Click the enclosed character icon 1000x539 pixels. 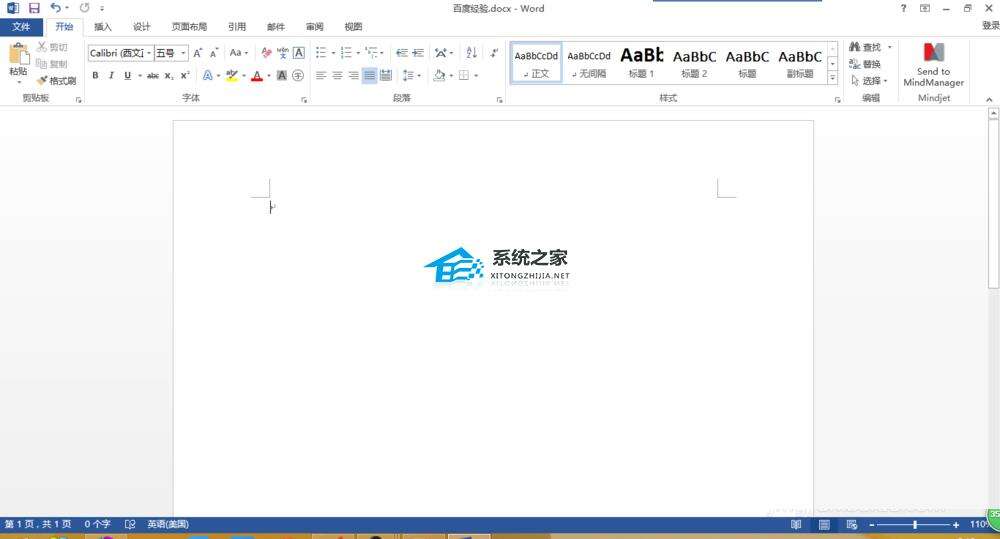(x=298, y=75)
